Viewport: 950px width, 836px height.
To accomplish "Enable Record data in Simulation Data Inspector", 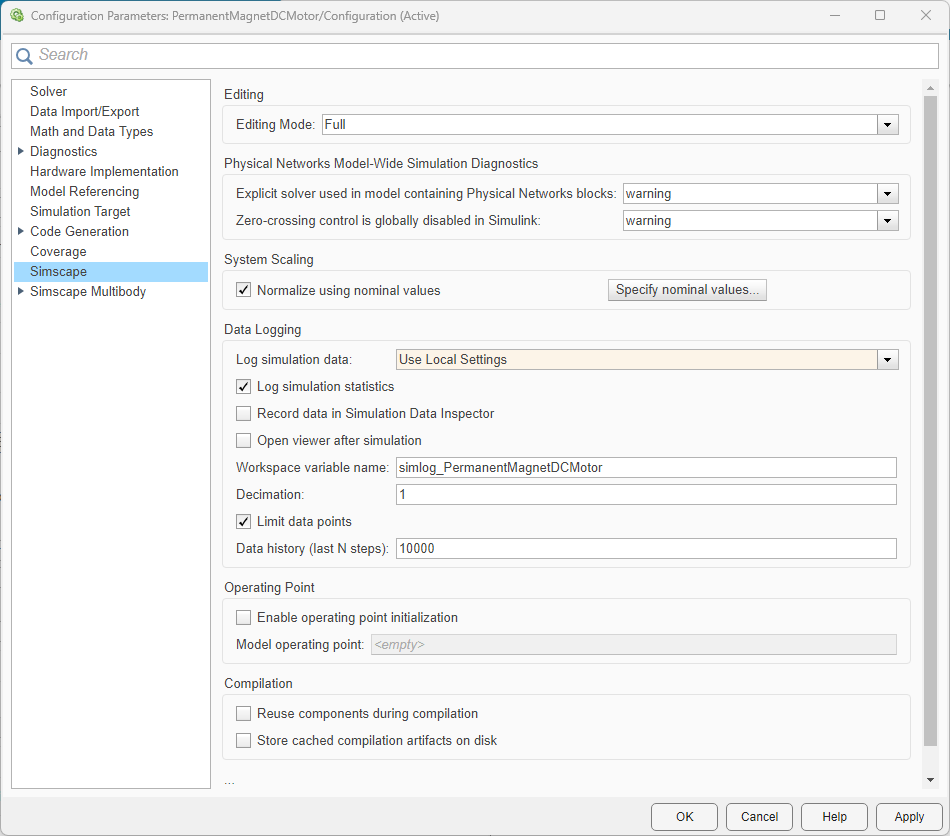I will pos(244,414).
